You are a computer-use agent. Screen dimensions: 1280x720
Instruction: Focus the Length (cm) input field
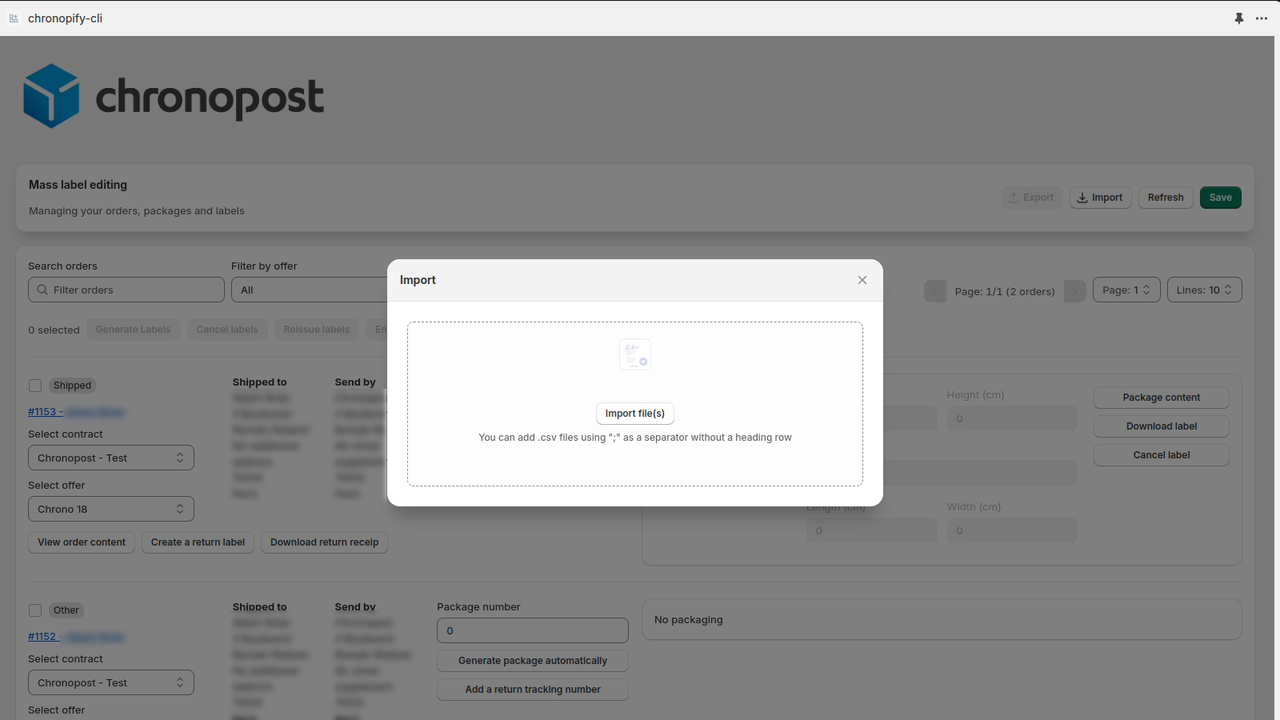(x=872, y=530)
